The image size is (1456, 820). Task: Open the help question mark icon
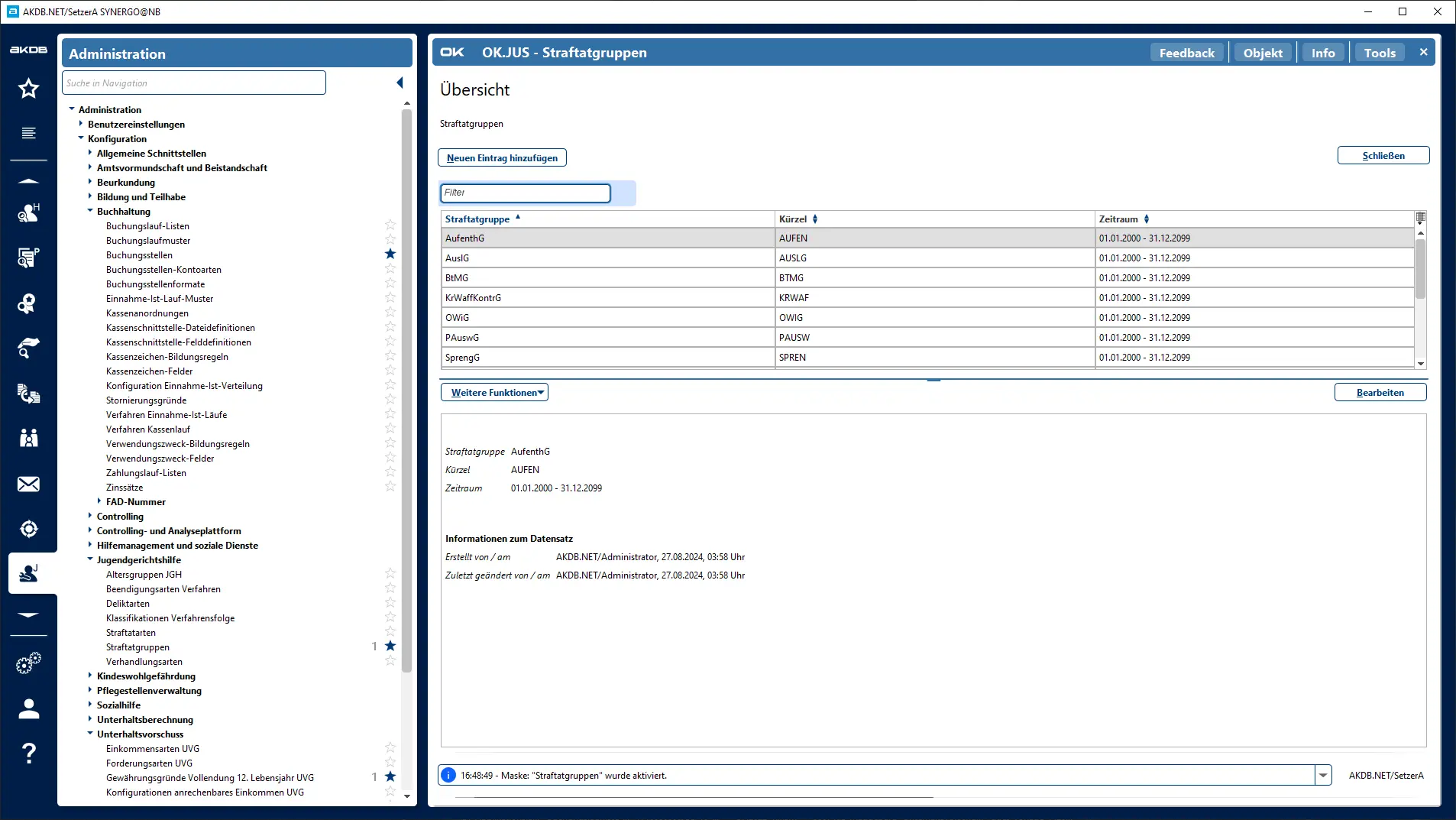click(x=29, y=754)
